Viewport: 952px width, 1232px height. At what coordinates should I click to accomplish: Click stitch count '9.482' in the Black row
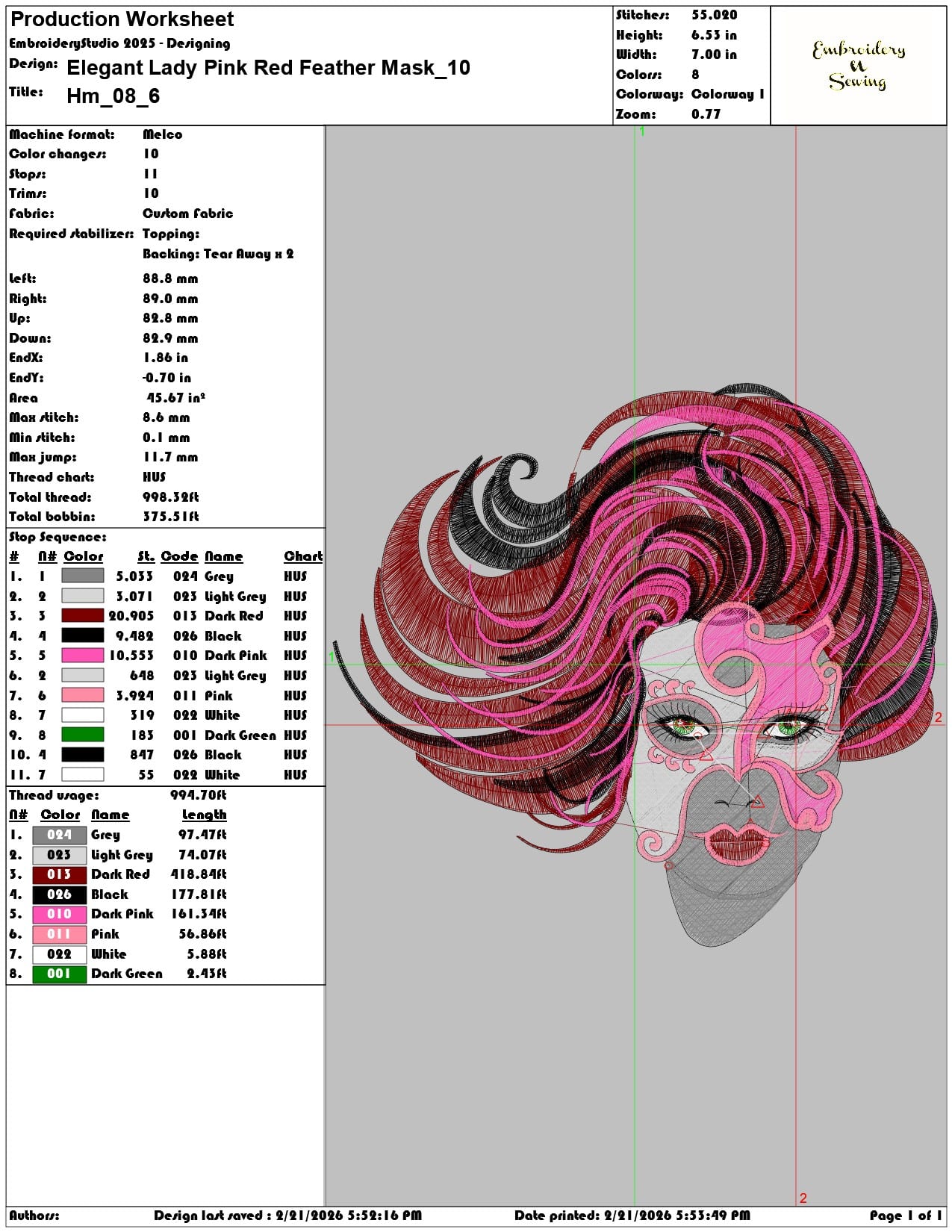pyautogui.click(x=135, y=636)
